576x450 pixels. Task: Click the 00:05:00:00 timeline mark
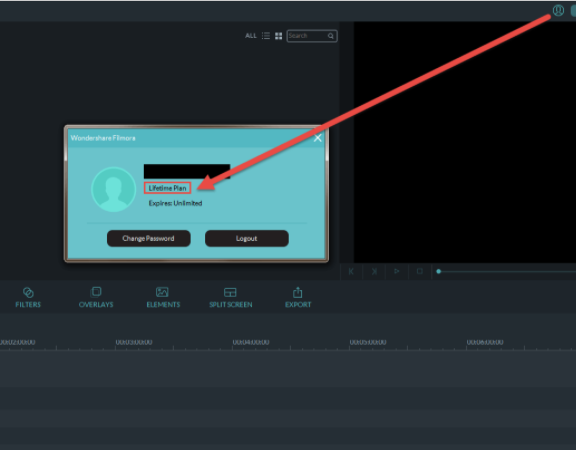[x=368, y=342]
